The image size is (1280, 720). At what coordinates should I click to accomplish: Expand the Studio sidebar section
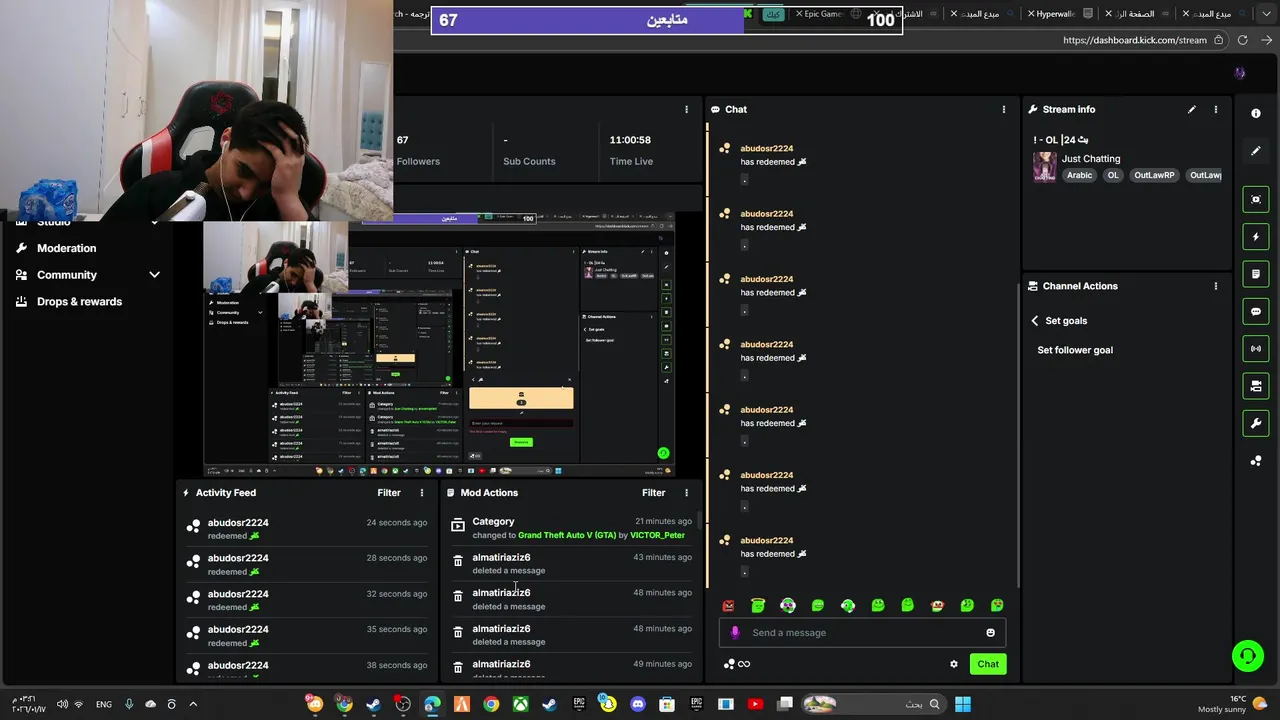coord(154,222)
